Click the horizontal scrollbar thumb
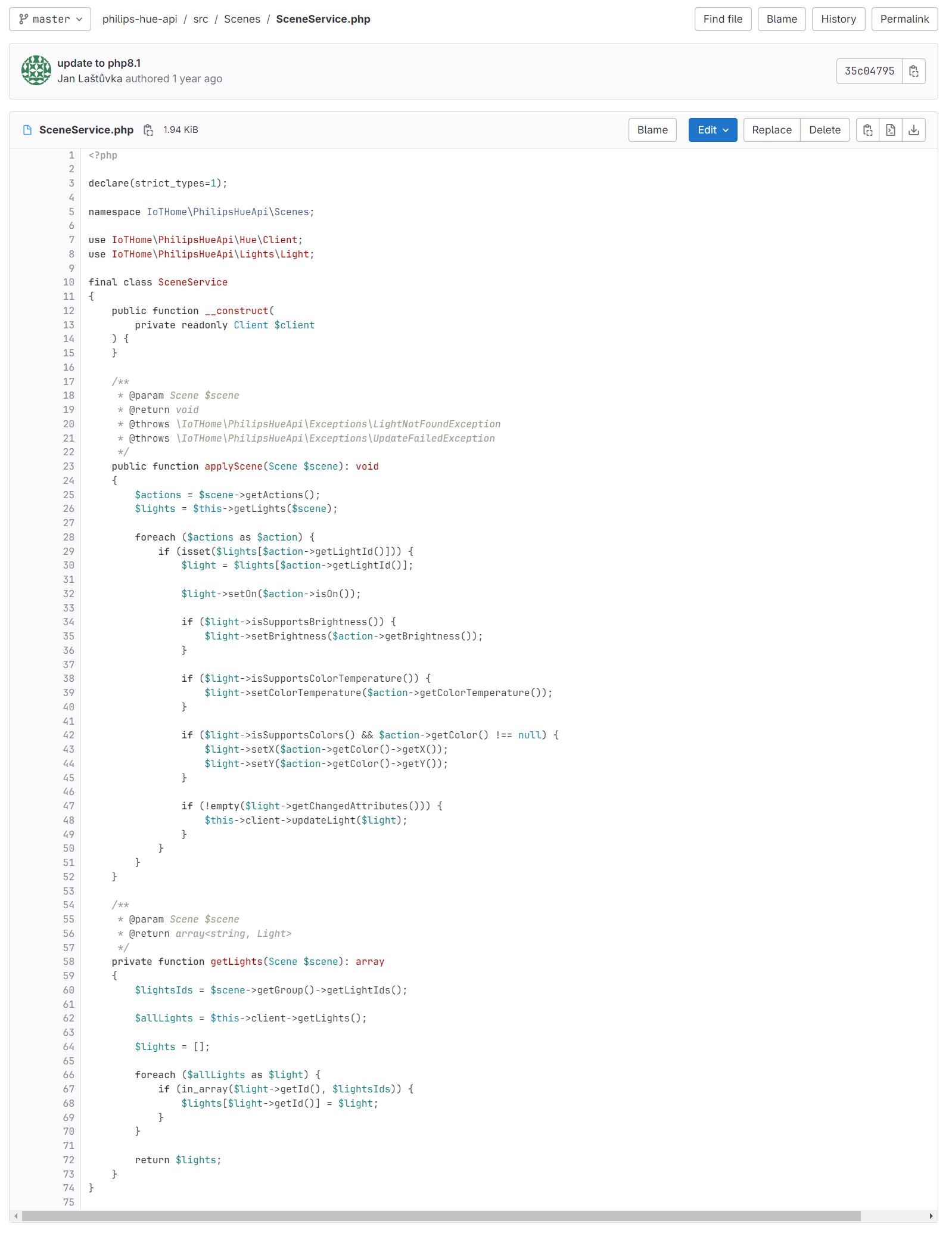The image size is (952, 1236). [x=441, y=1216]
